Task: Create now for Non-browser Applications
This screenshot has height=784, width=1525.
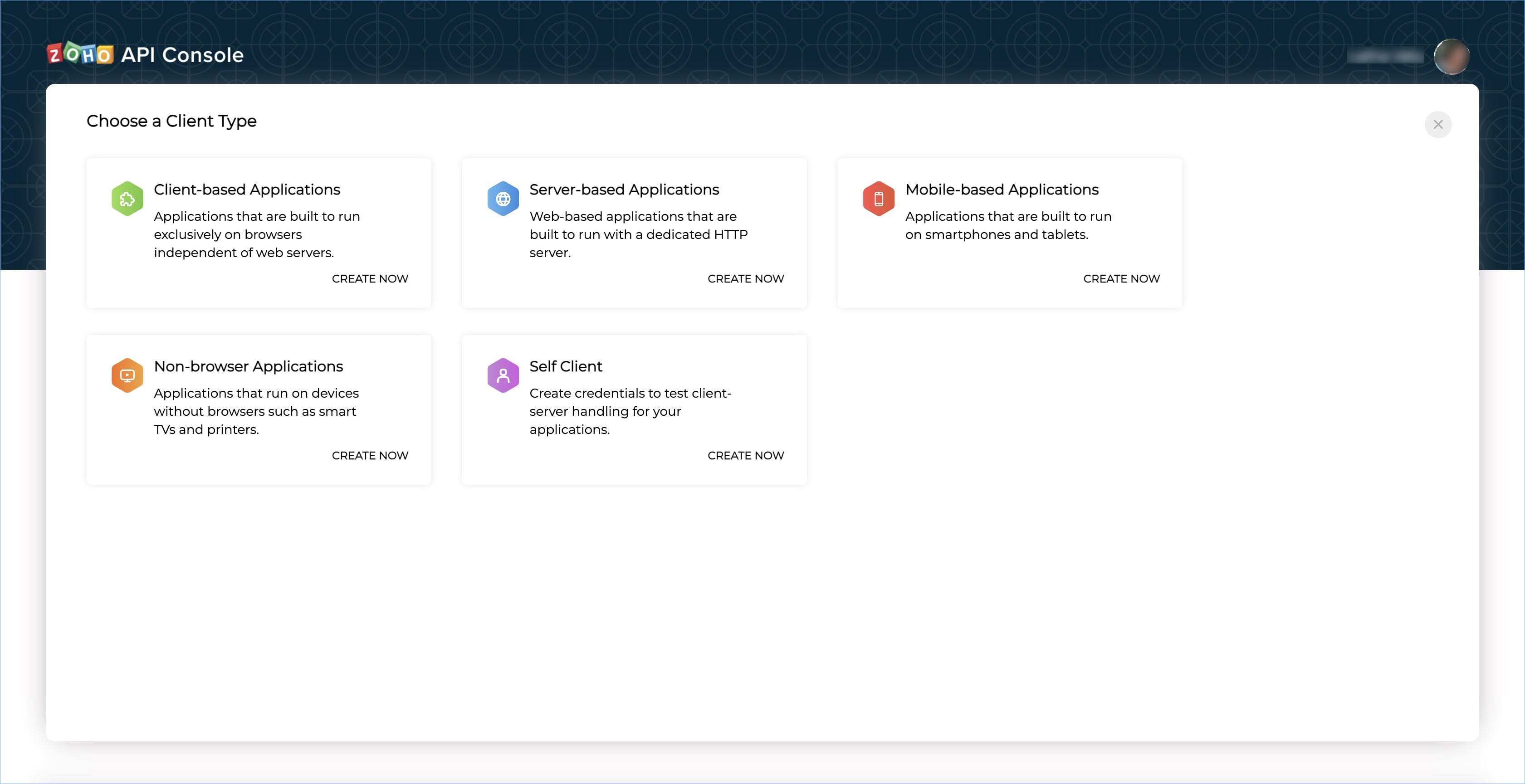Action: (x=369, y=456)
